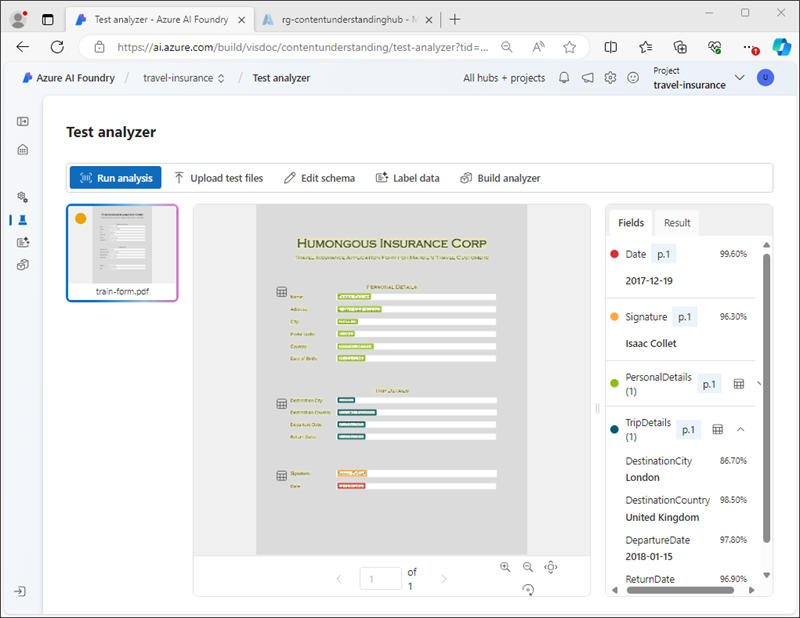Click the page number input box
The width and height of the screenshot is (800, 618).
(381, 579)
